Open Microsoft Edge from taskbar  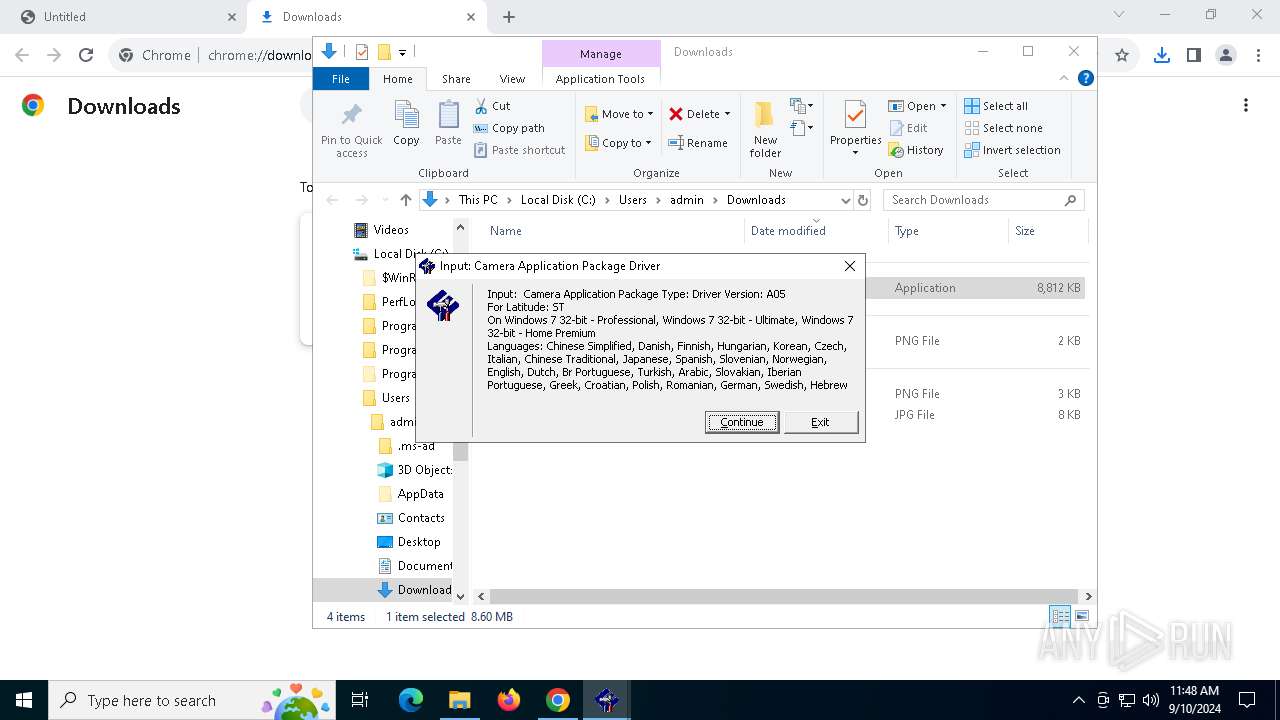click(411, 700)
